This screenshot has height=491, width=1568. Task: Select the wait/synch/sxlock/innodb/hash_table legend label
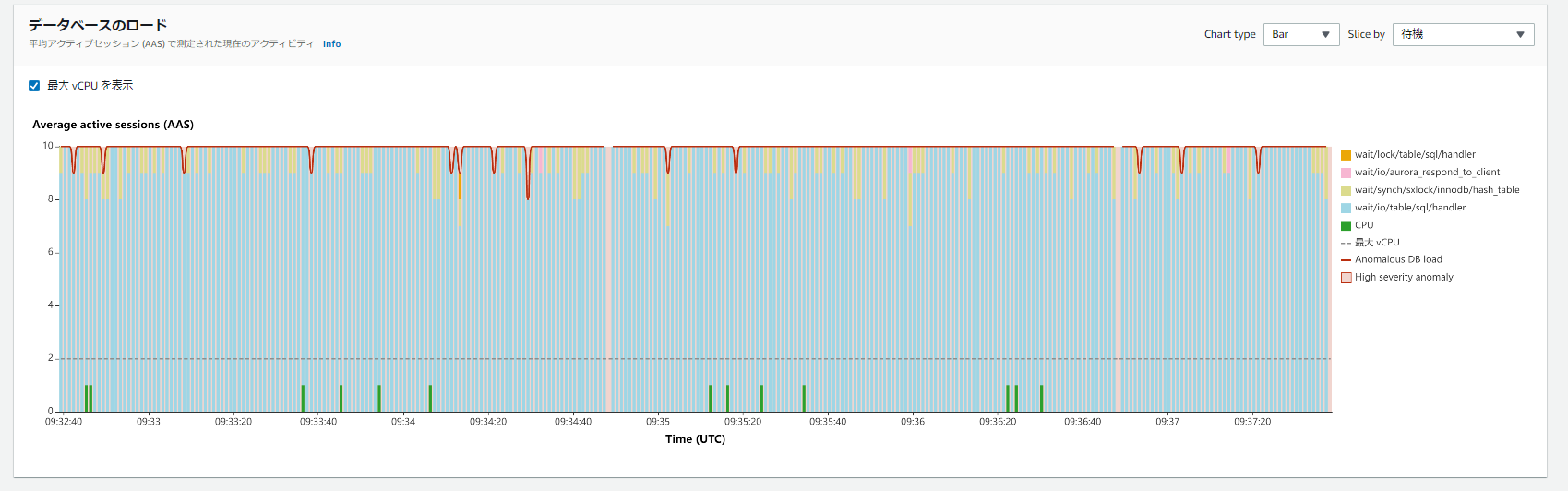[1436, 190]
